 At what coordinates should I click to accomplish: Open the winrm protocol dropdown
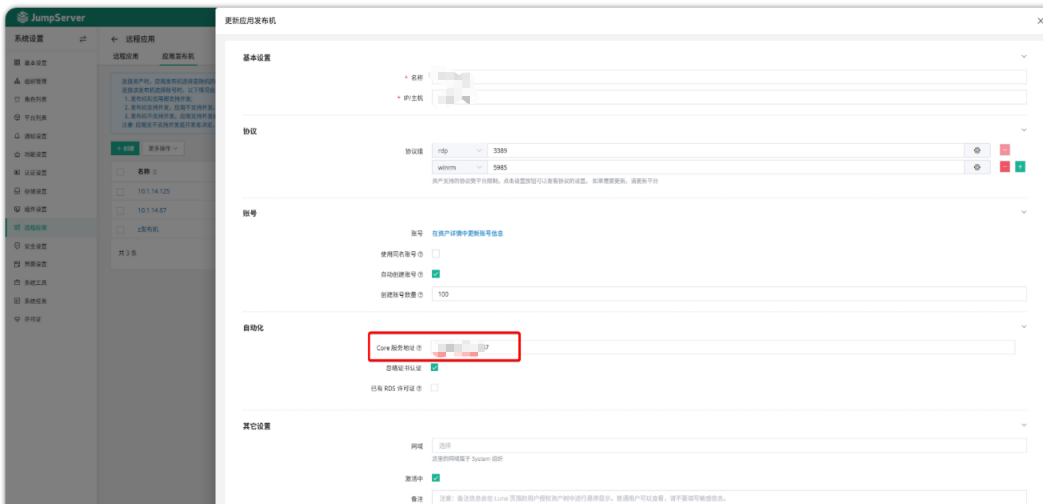coord(459,167)
